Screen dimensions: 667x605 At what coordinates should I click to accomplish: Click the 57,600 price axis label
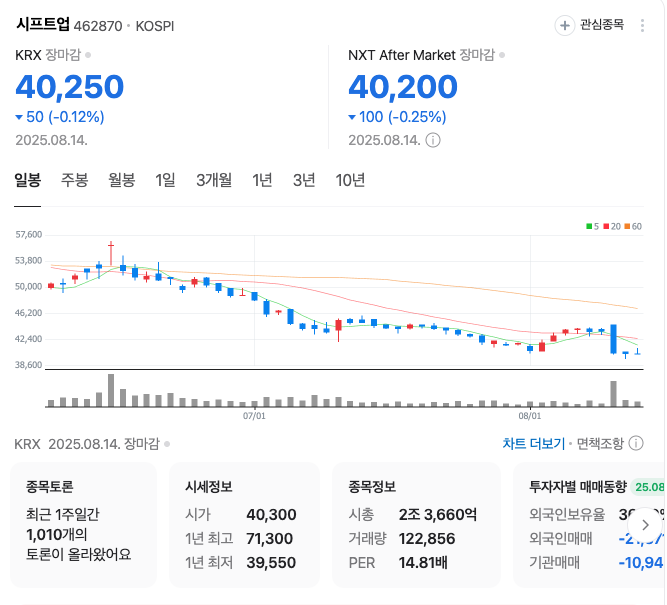(x=29, y=235)
